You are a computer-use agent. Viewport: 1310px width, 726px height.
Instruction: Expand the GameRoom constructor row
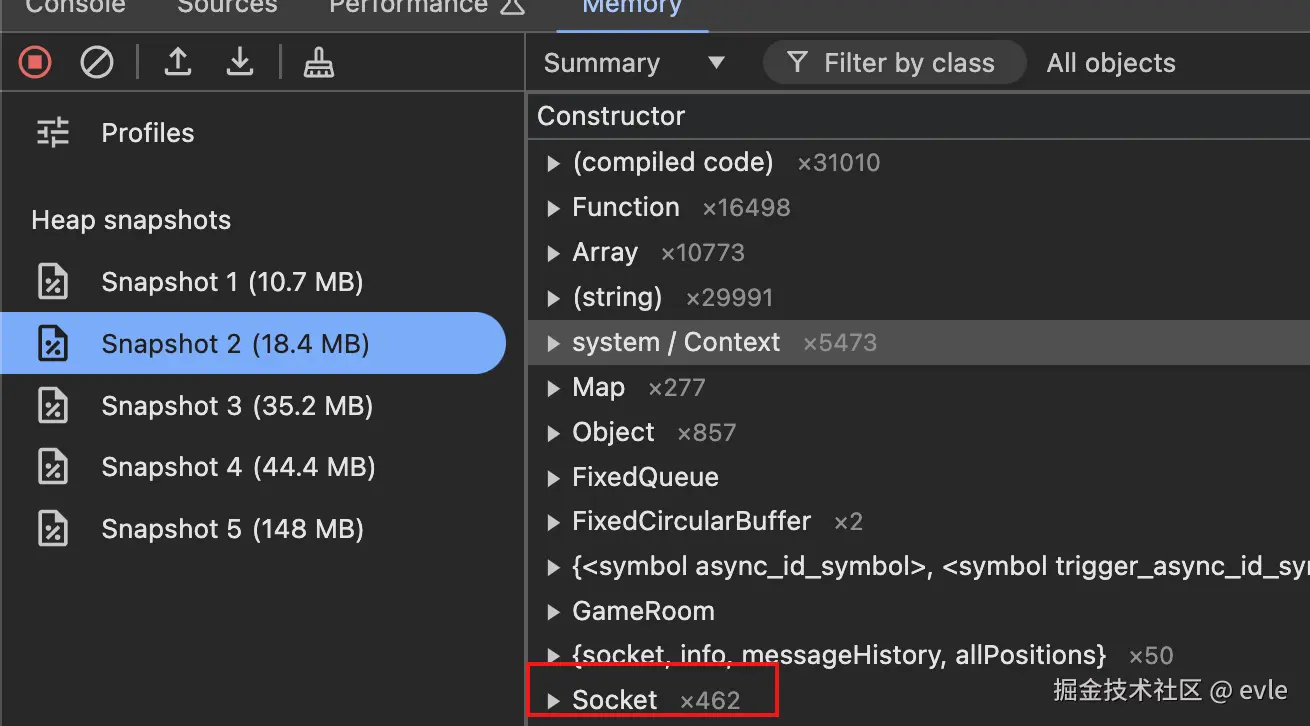(553, 611)
